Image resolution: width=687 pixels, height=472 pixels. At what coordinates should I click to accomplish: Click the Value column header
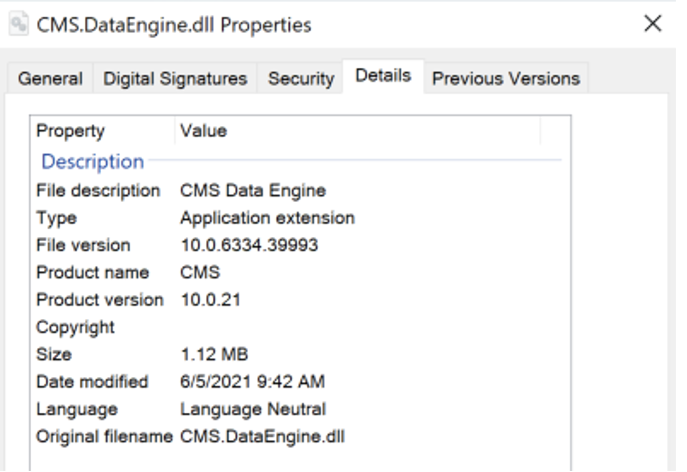point(203,131)
